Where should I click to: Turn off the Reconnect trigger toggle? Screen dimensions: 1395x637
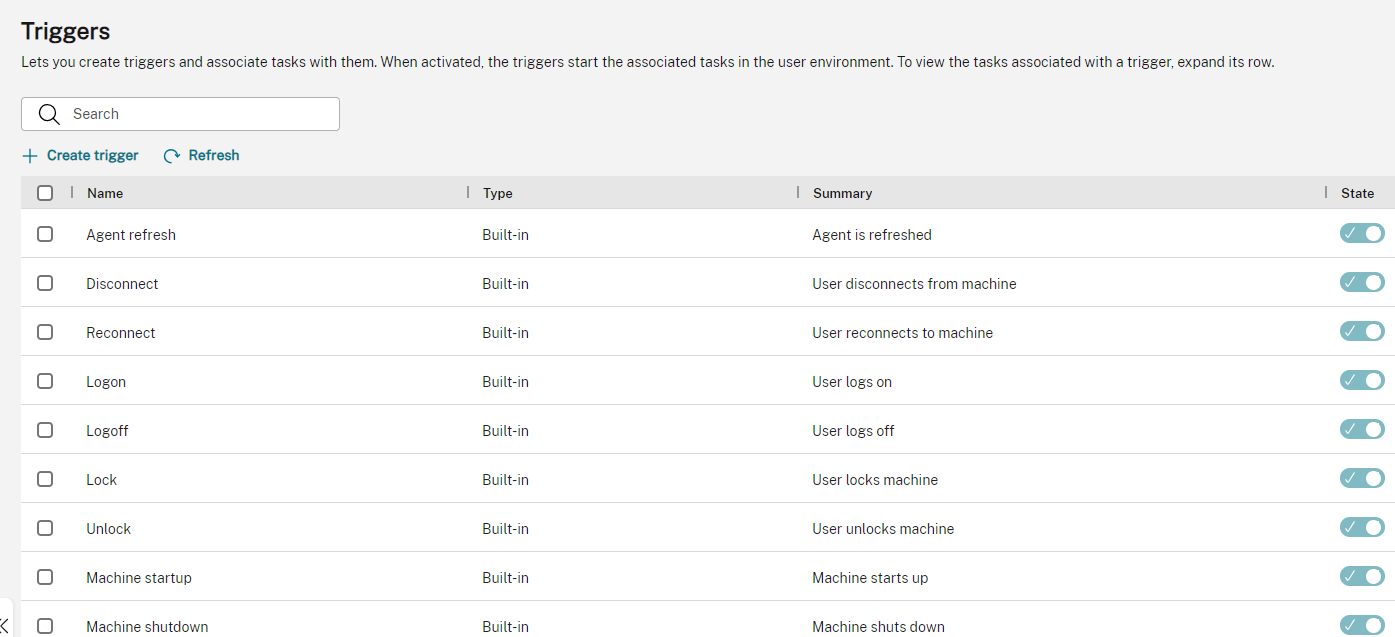(x=1361, y=332)
